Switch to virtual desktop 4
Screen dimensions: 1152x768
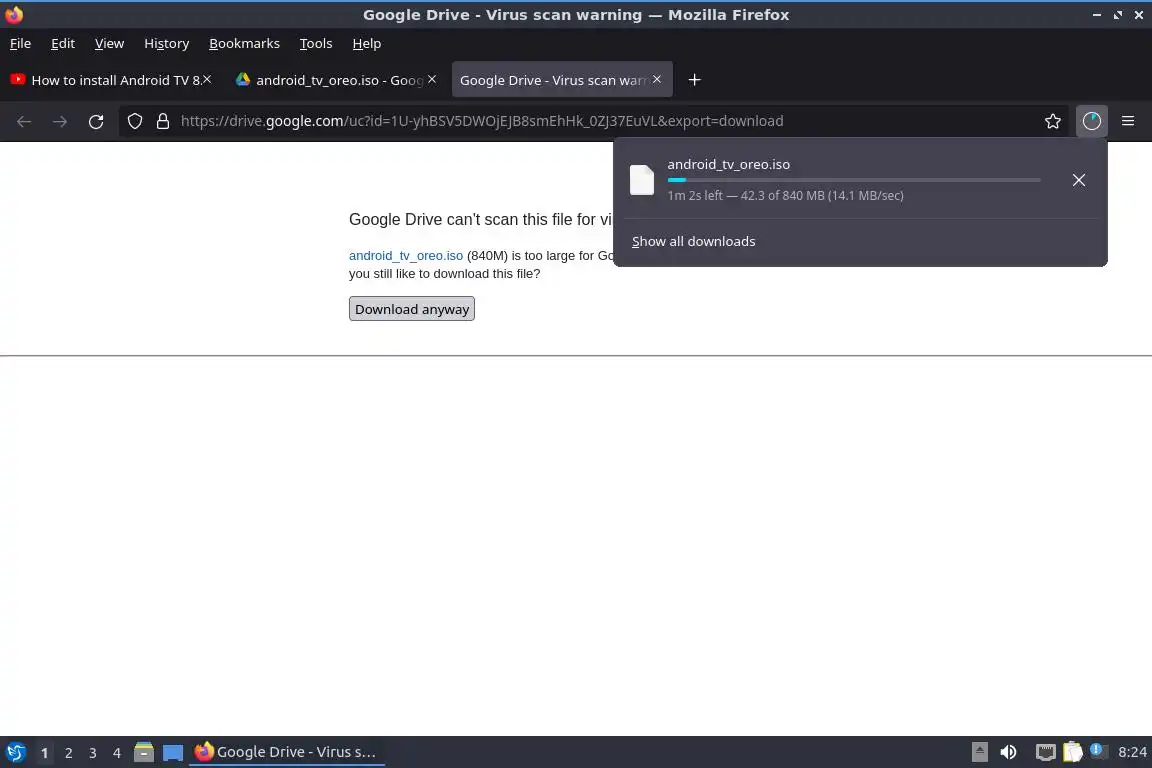pyautogui.click(x=117, y=753)
